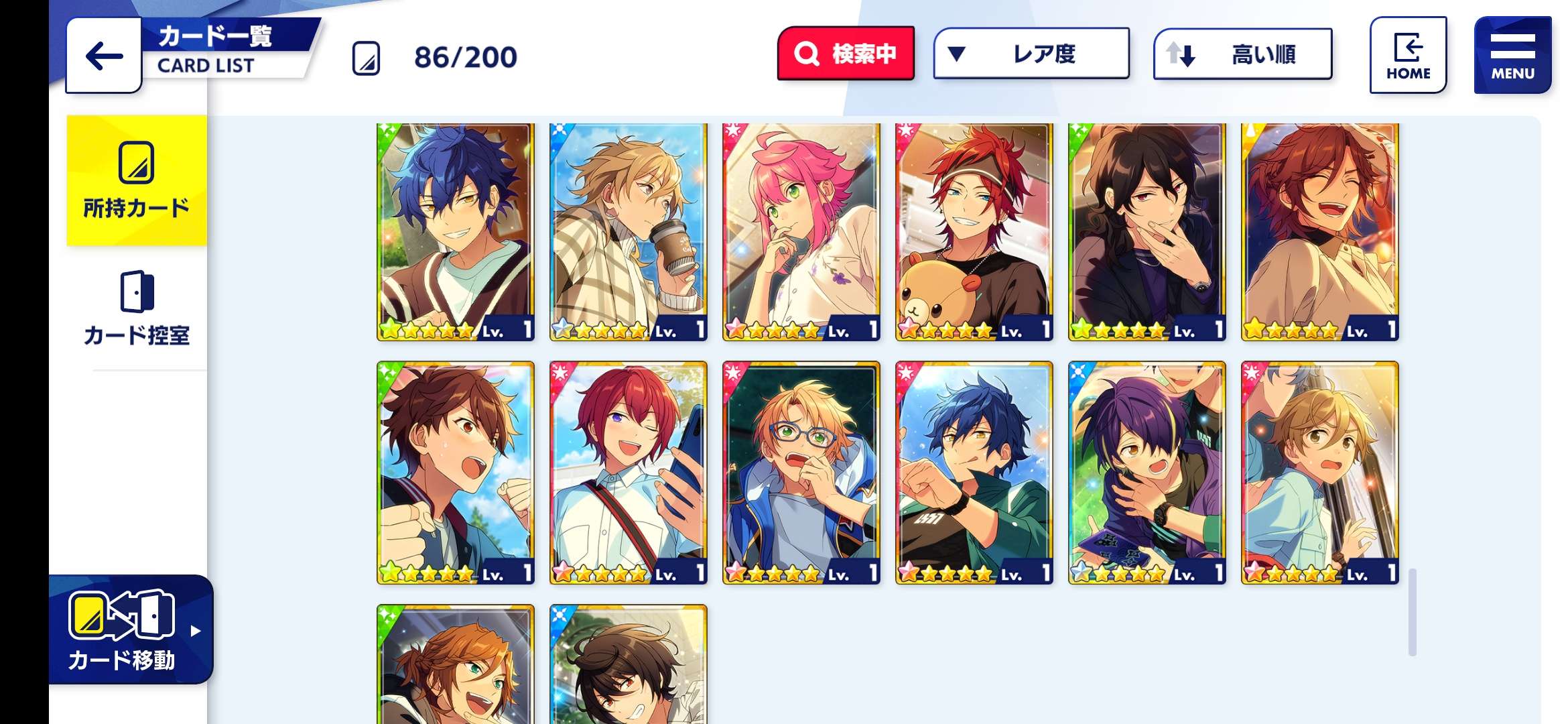Select the pink-haired character card

coord(801,232)
